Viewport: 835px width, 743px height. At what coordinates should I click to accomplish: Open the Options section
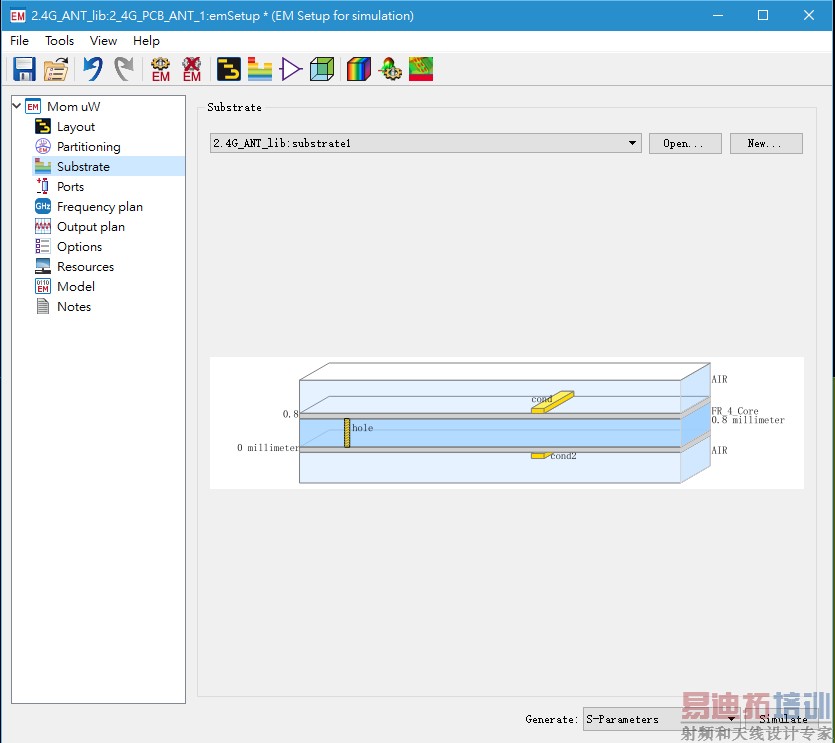tap(79, 247)
